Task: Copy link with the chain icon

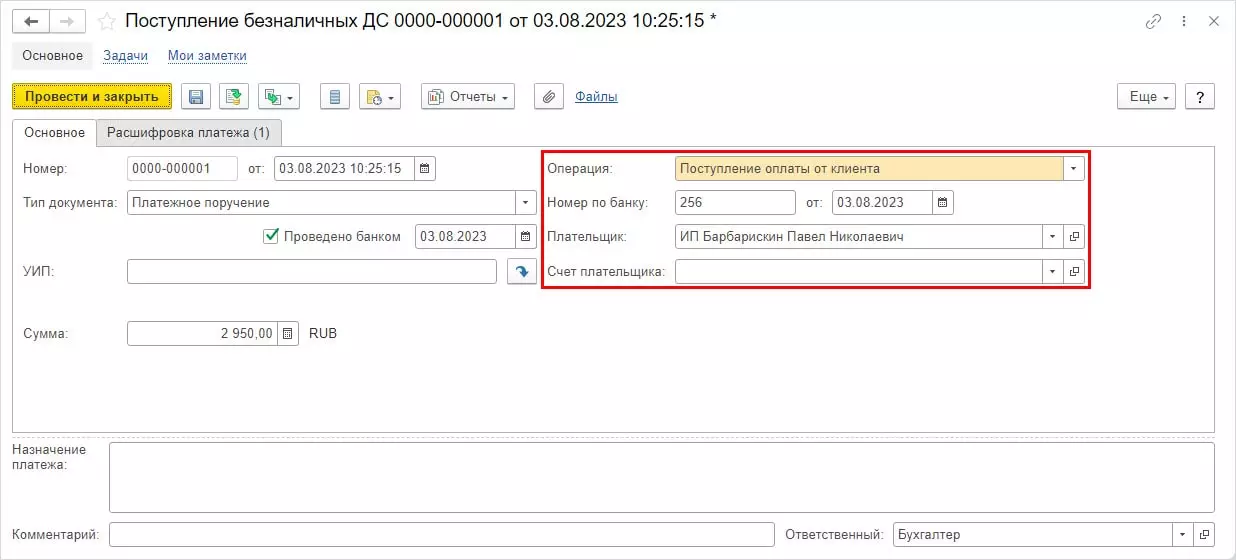Action: point(1154,20)
